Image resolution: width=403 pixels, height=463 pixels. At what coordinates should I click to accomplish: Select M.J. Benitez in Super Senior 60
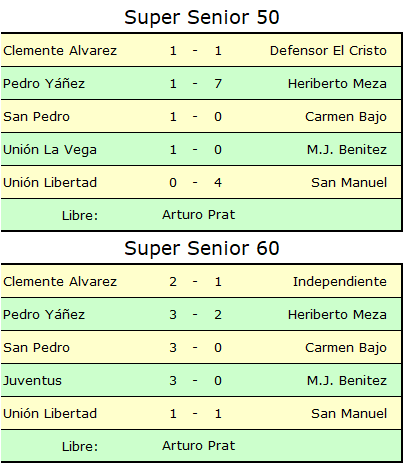(347, 381)
